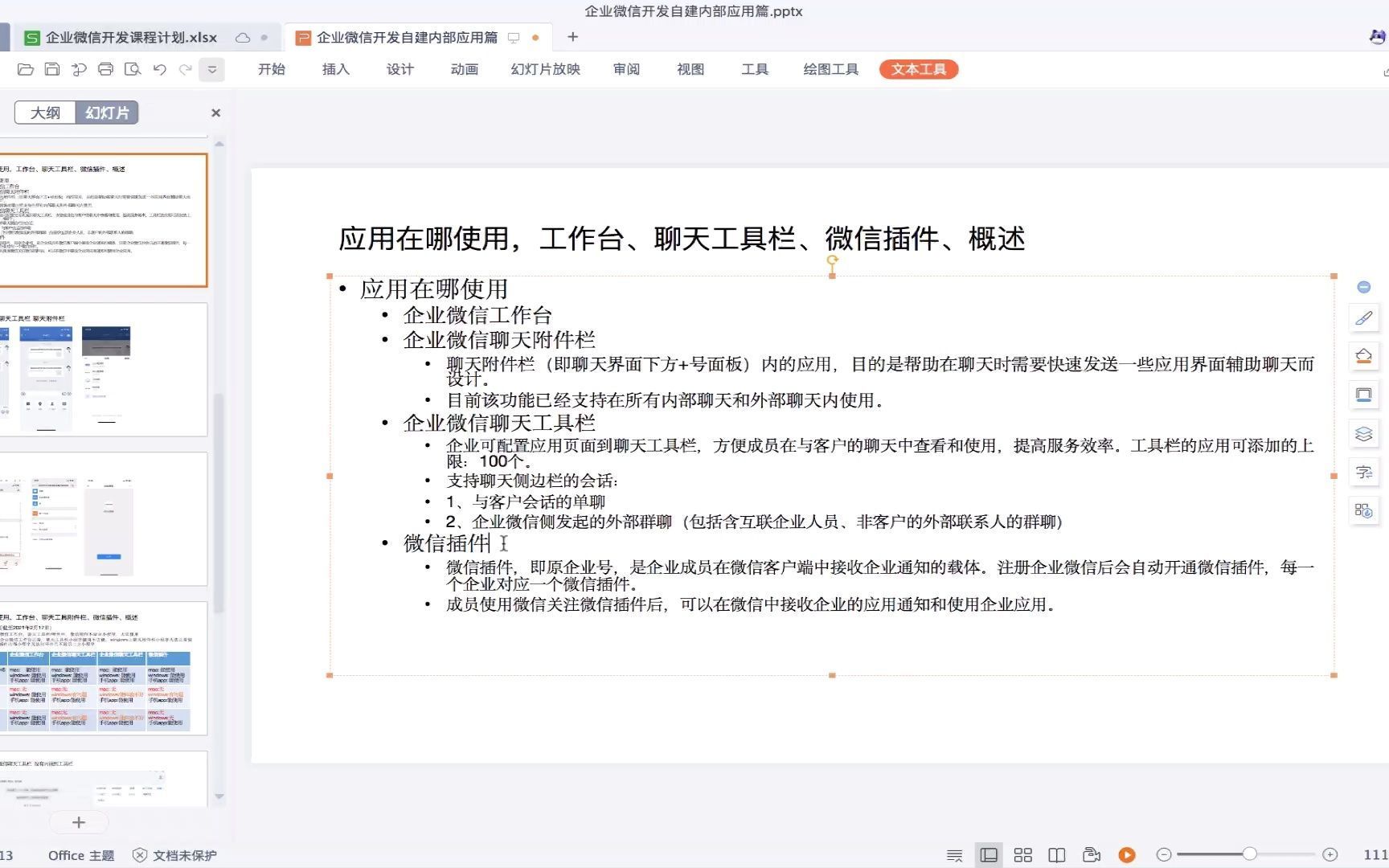Open the 设计 ribbon tab

[400, 69]
